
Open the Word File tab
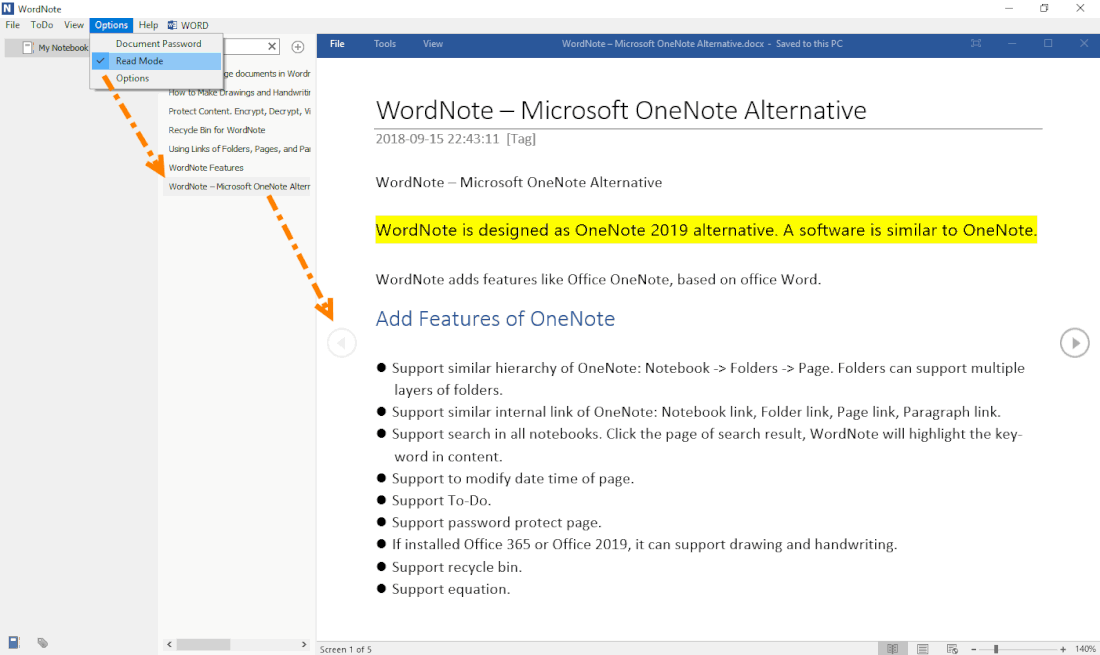click(337, 43)
